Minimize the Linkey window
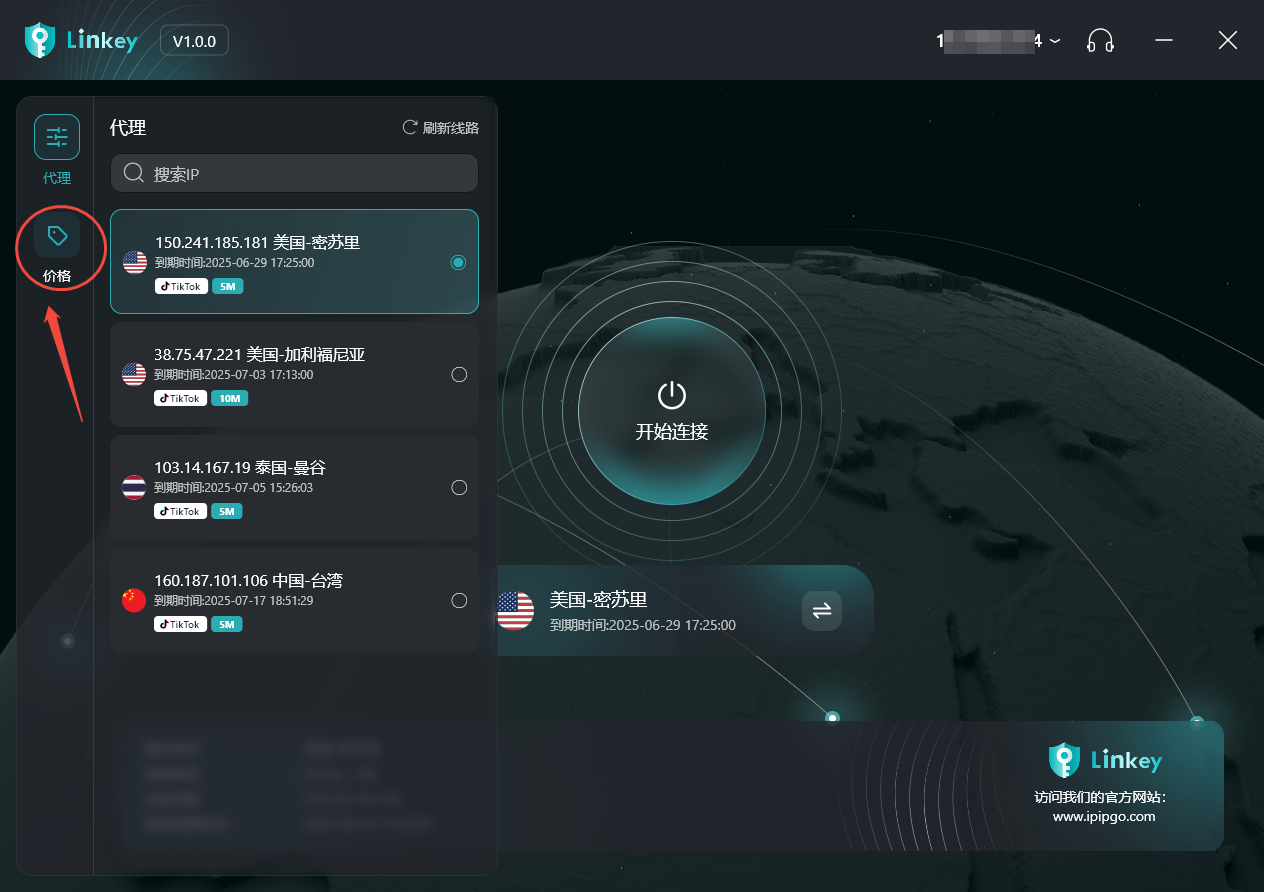1264x892 pixels. [x=1163, y=41]
